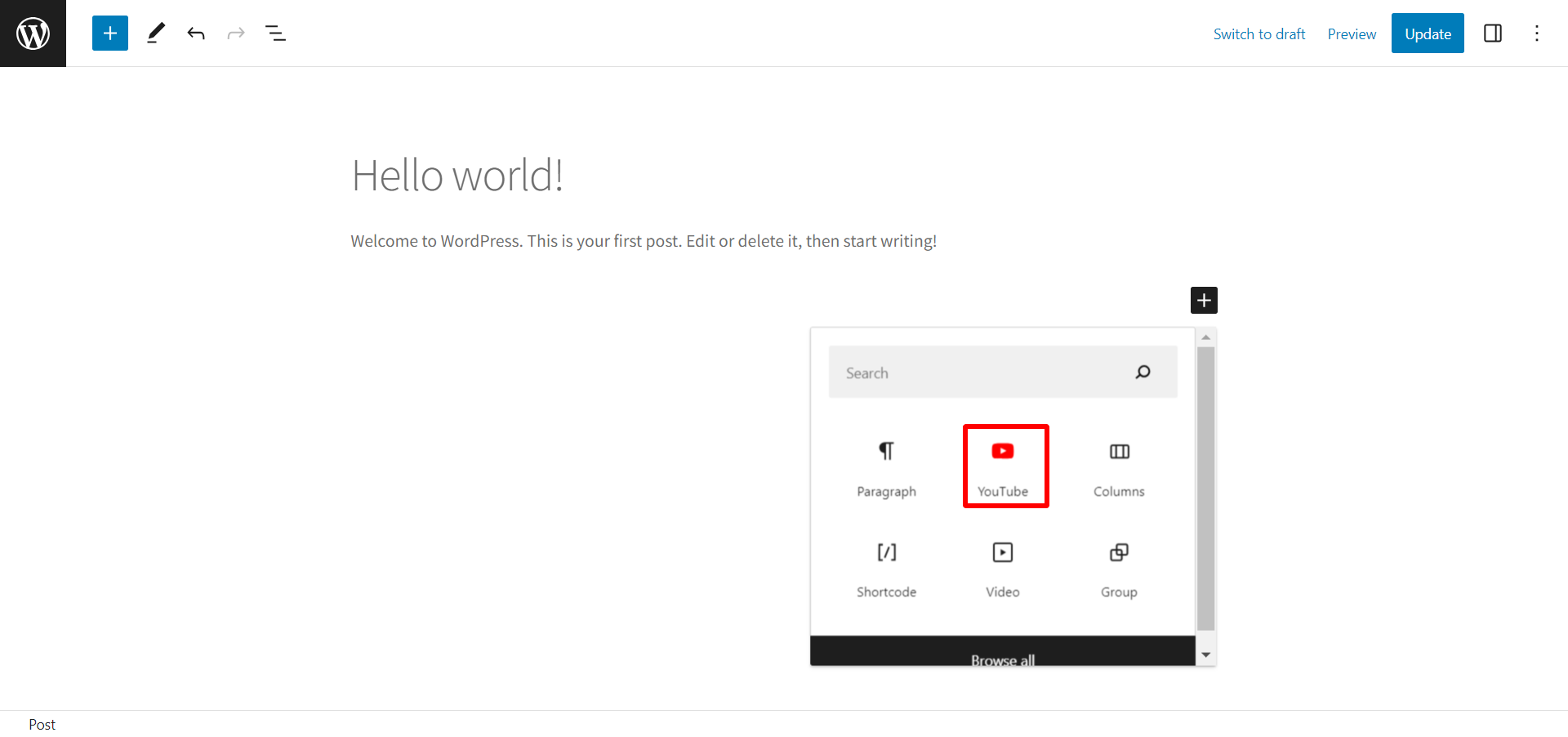Select the pencil Tools icon
The height and width of the screenshot is (737, 1568).
coord(155,33)
